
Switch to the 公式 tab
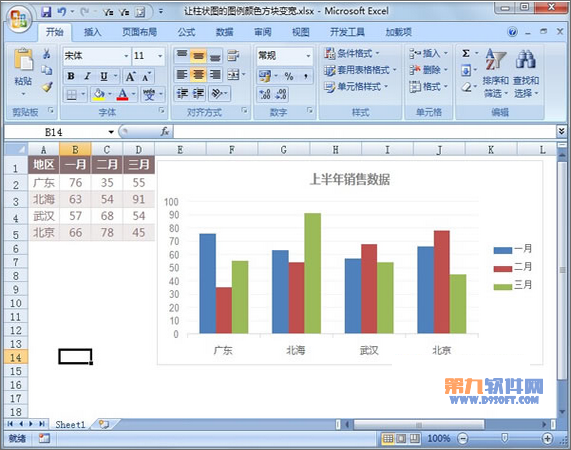[x=186, y=32]
